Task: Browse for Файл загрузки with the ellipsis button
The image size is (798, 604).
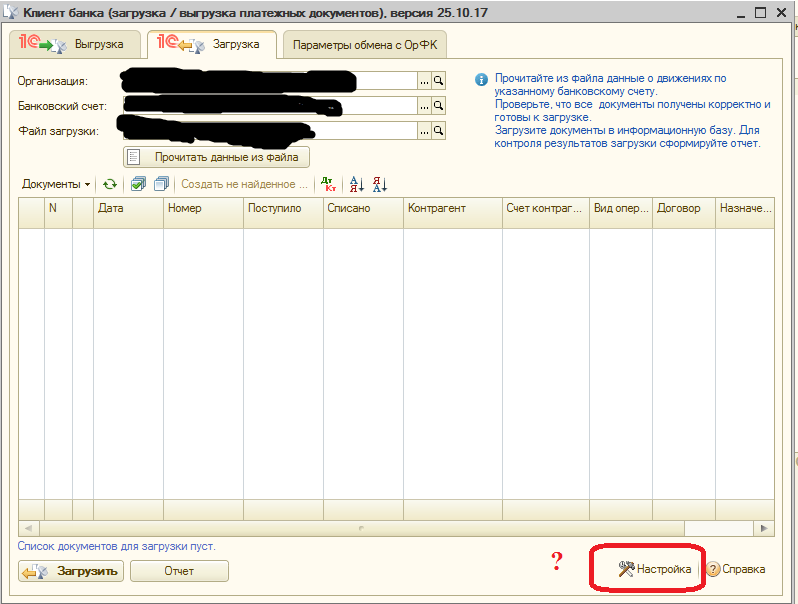Action: coord(424,131)
